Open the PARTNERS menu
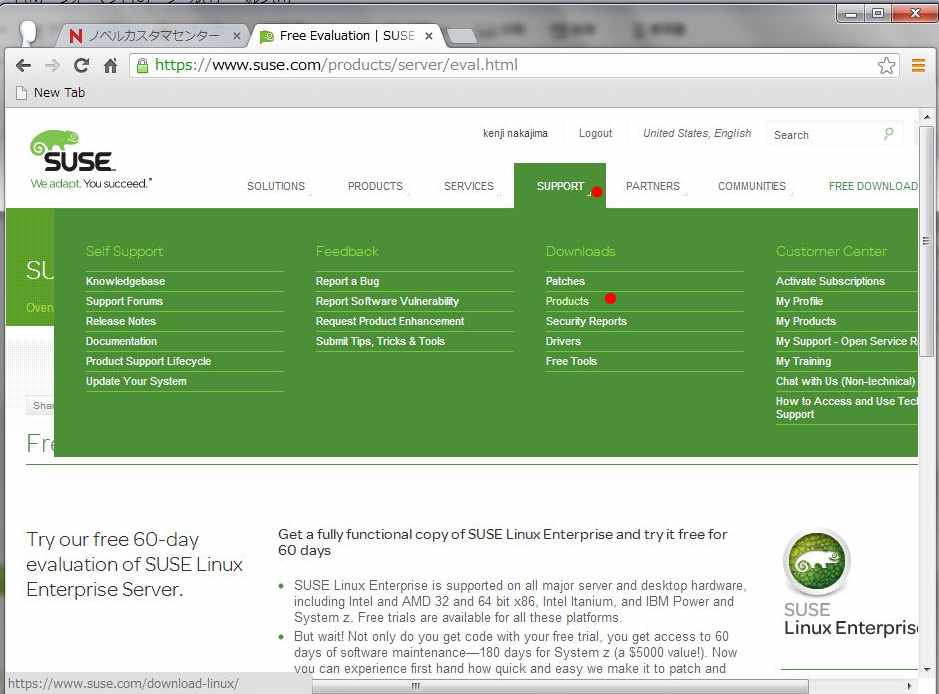The width and height of the screenshot is (939, 694). pyautogui.click(x=653, y=186)
